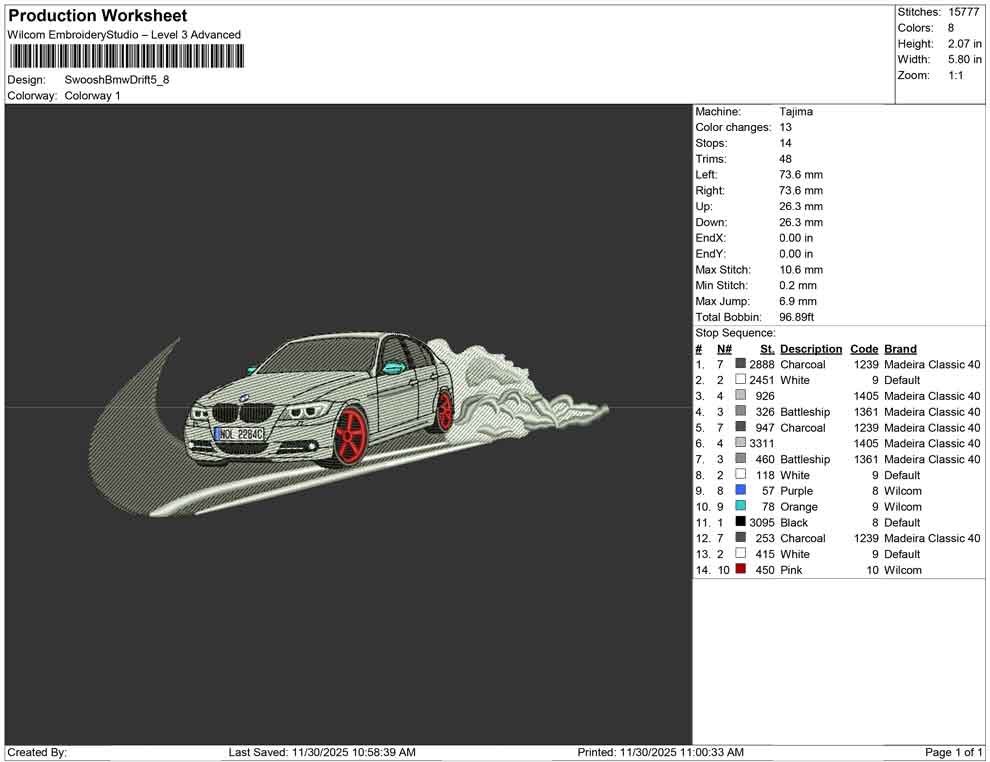Open the Colorway 1 selection
990x762 pixels.
pos(90,96)
